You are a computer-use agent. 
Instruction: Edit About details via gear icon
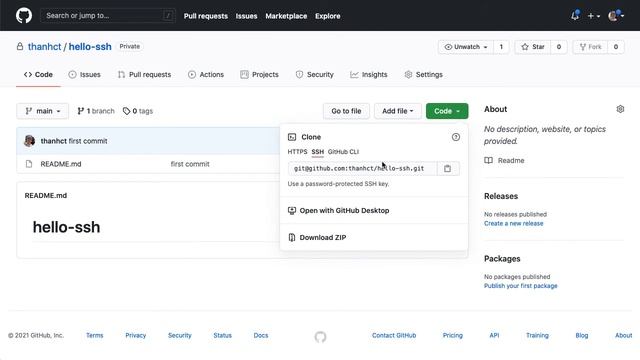coord(620,109)
